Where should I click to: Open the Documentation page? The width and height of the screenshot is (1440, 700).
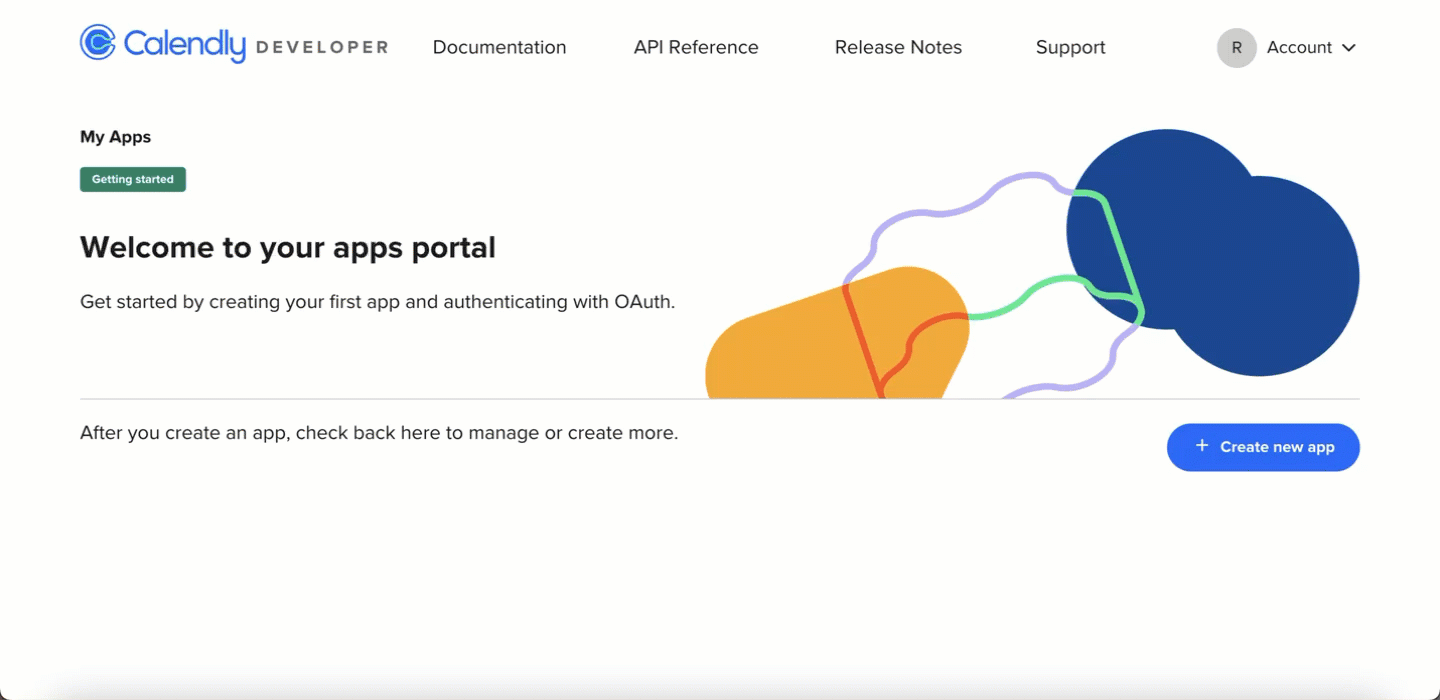[499, 47]
